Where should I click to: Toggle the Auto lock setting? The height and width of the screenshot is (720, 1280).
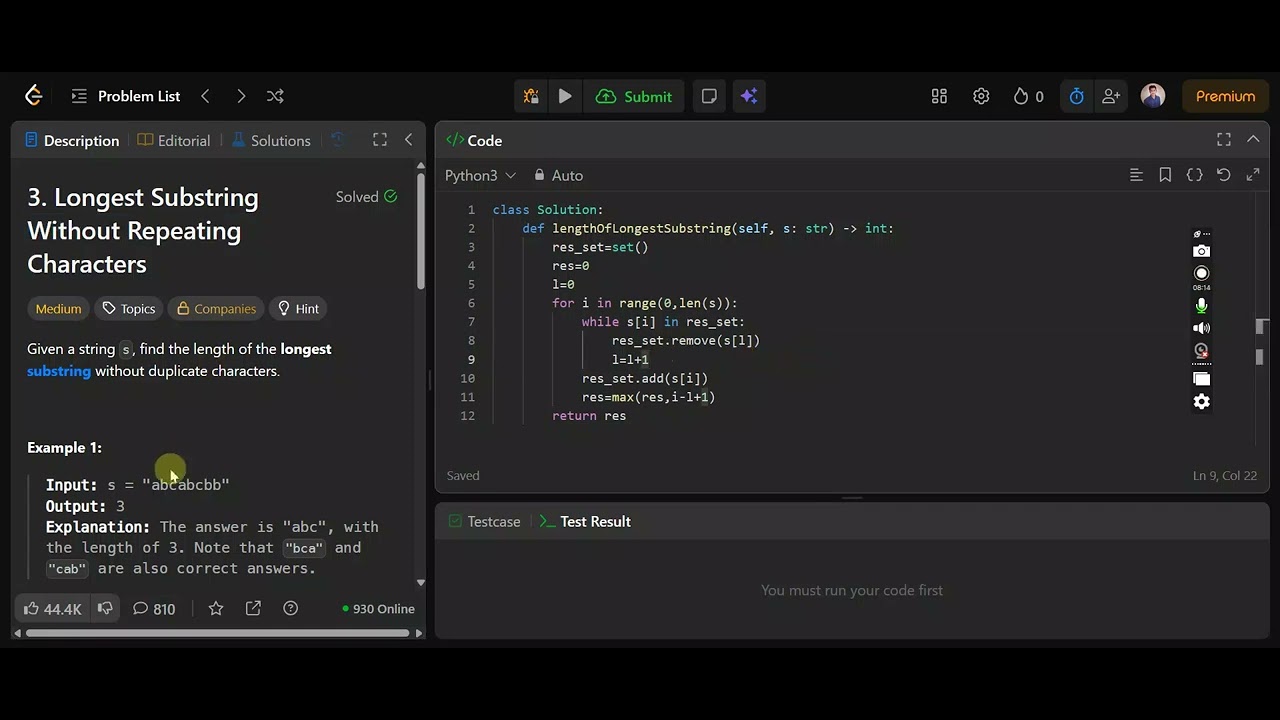(x=558, y=175)
